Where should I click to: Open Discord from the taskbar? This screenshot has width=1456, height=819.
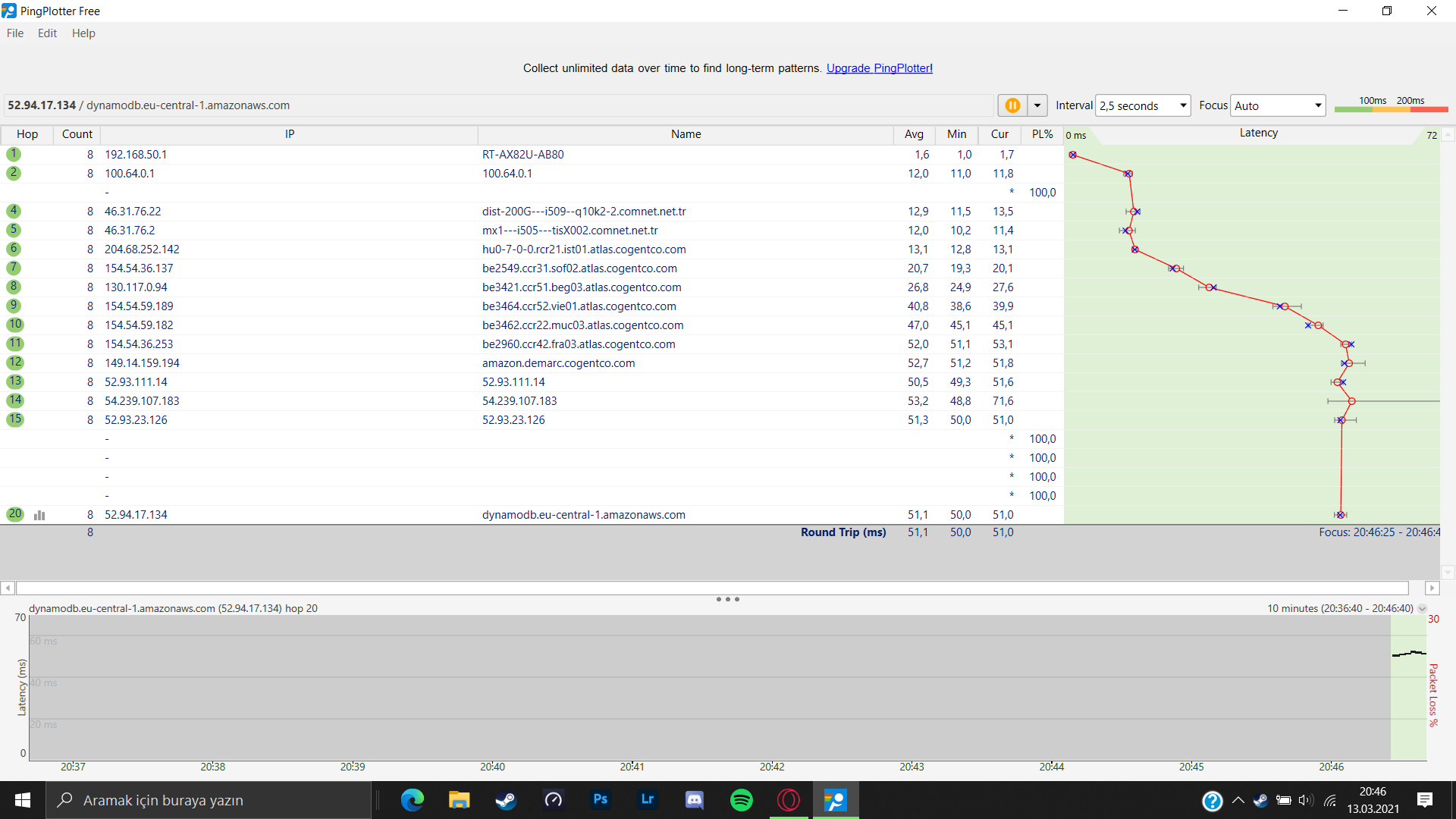[694, 800]
